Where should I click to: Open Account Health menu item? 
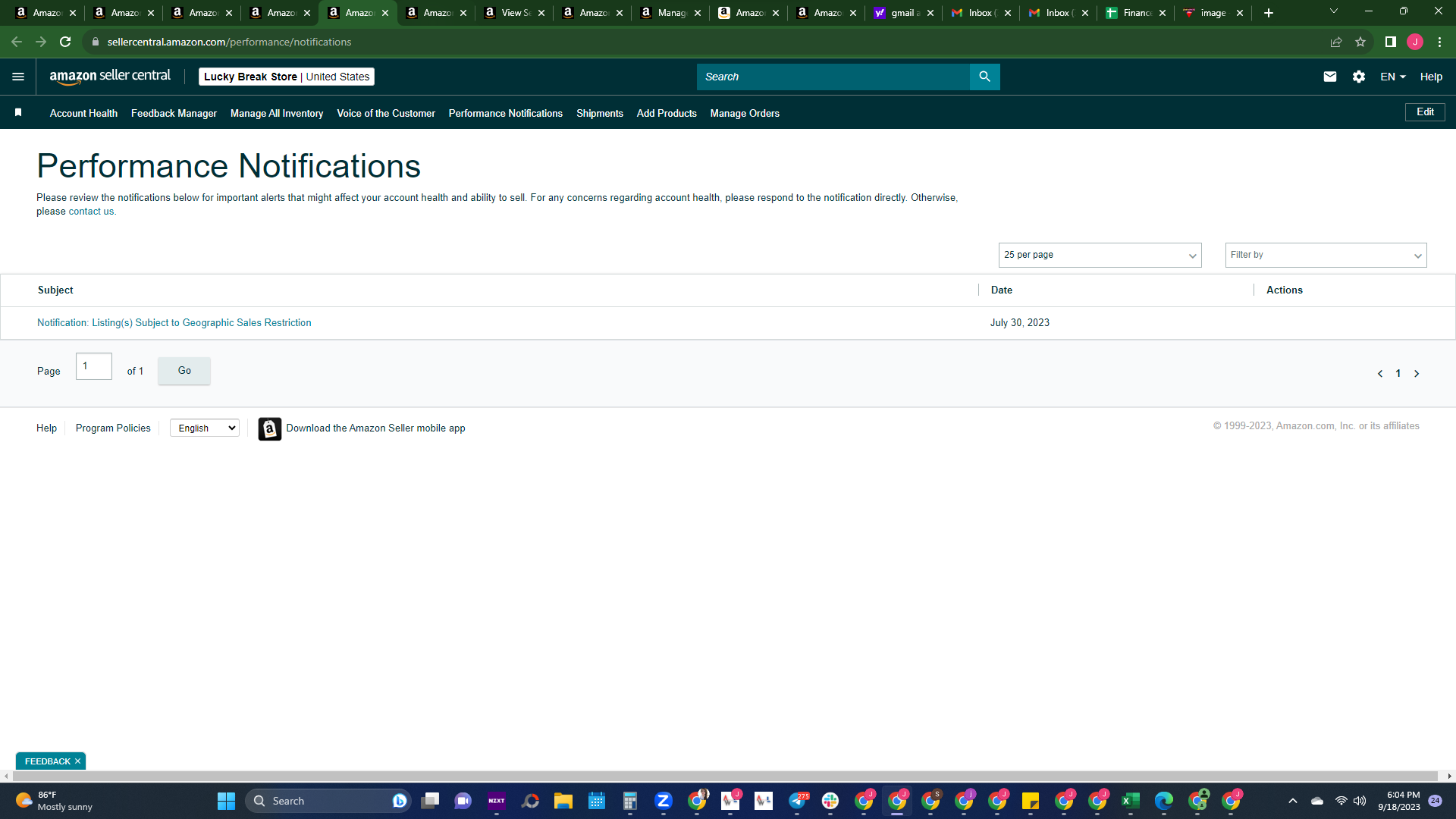point(83,113)
